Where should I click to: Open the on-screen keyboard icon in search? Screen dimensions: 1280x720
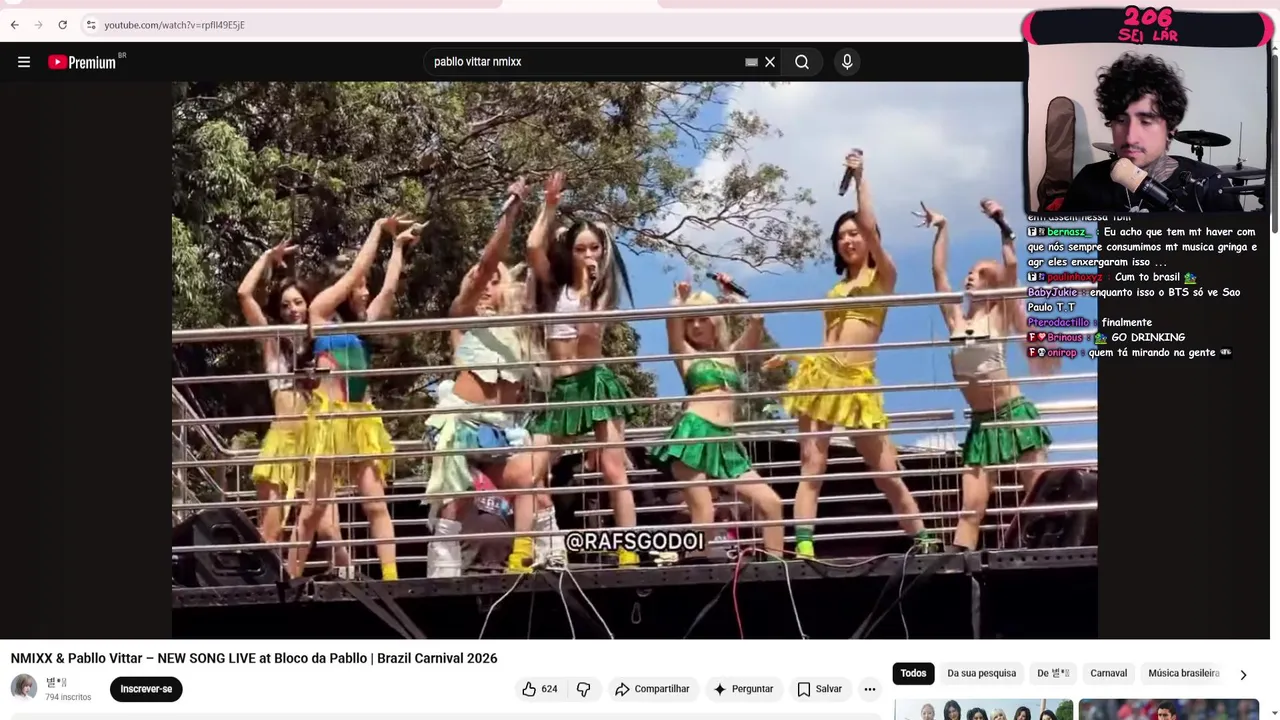click(751, 62)
